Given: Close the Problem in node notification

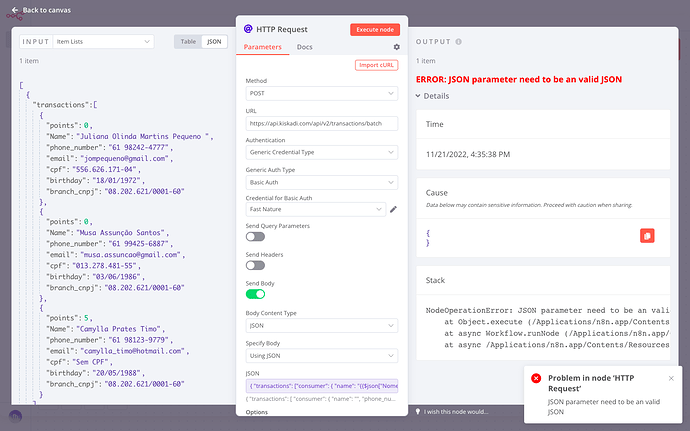Looking at the screenshot, I should [671, 378].
